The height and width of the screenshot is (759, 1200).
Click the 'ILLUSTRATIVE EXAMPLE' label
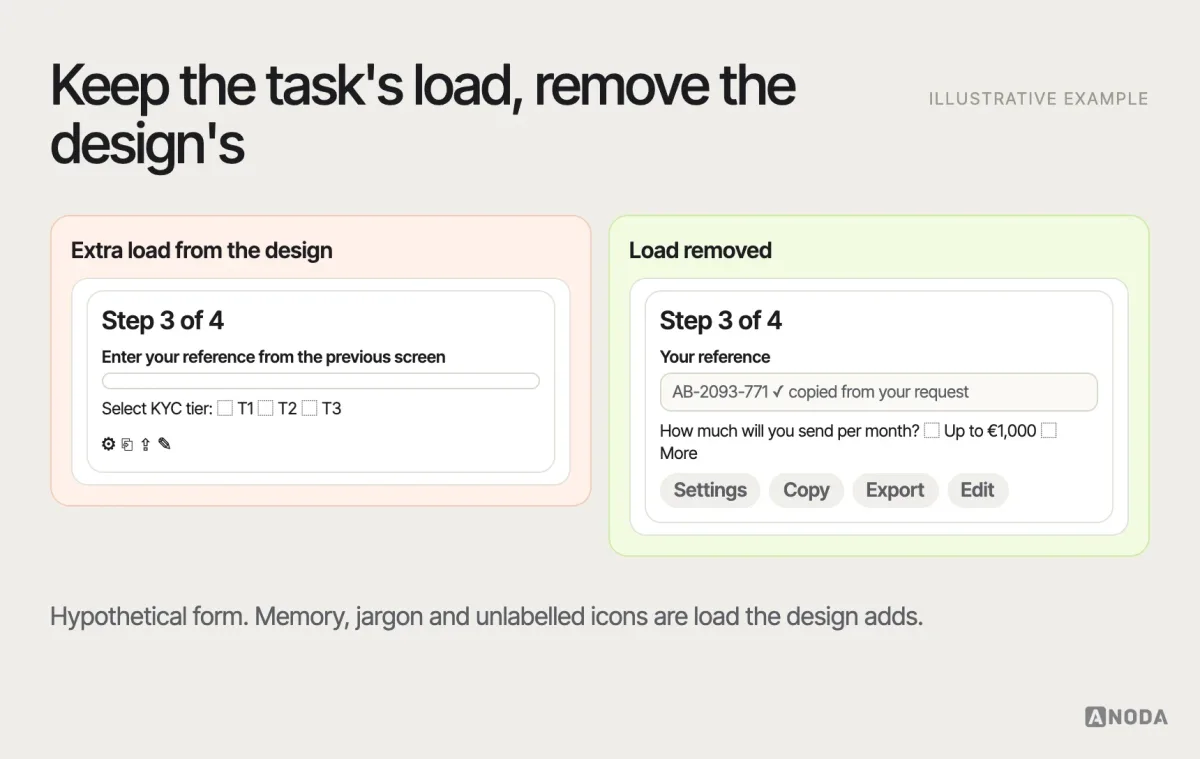(1039, 99)
